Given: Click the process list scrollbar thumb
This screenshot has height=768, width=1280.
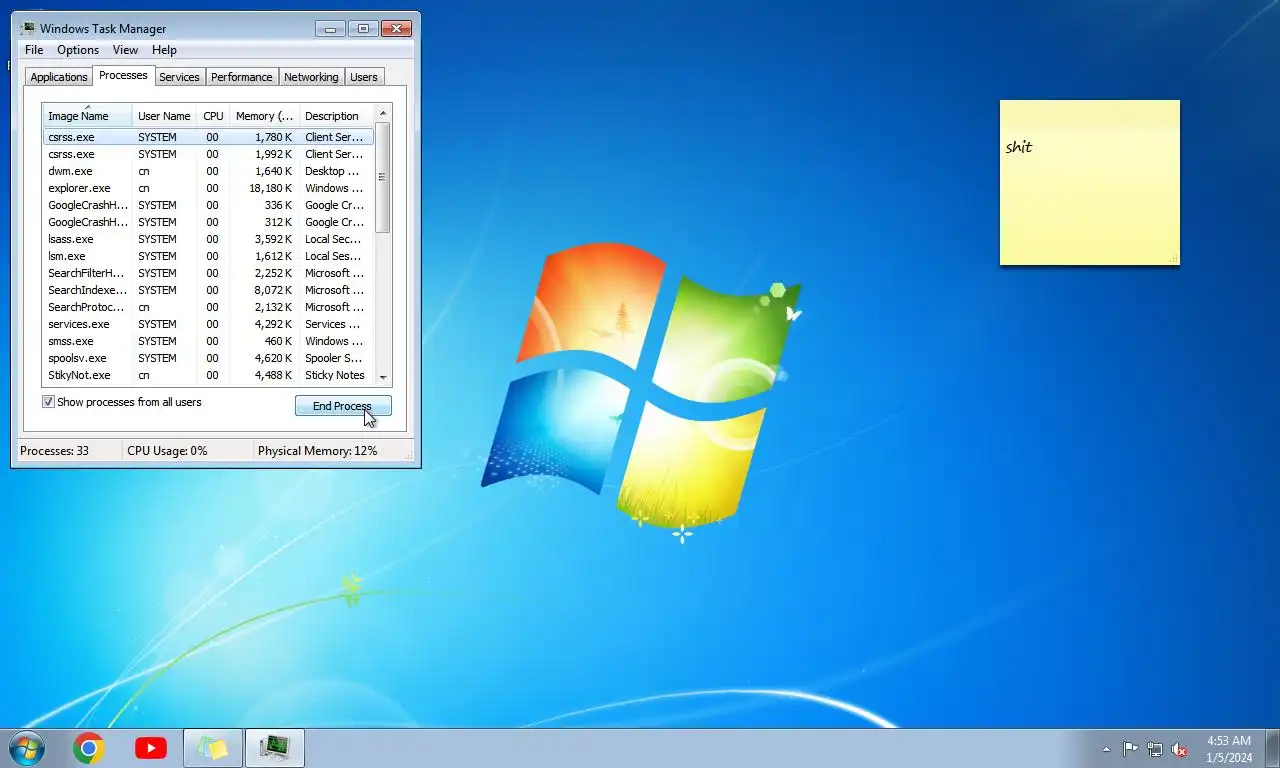Looking at the screenshot, I should pos(383,177).
